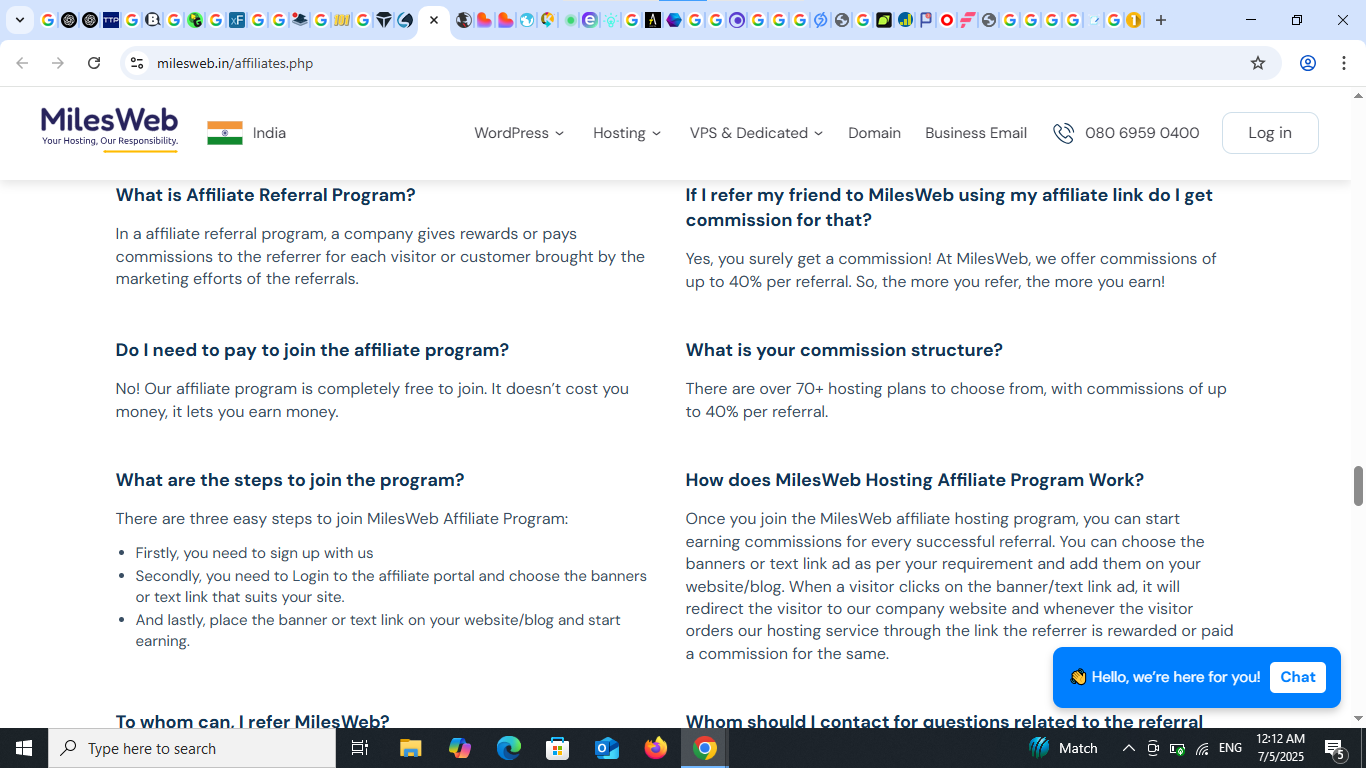The height and width of the screenshot is (768, 1366).
Task: Click the phone handset icon beside 080 6959 0400
Action: [x=1063, y=133]
